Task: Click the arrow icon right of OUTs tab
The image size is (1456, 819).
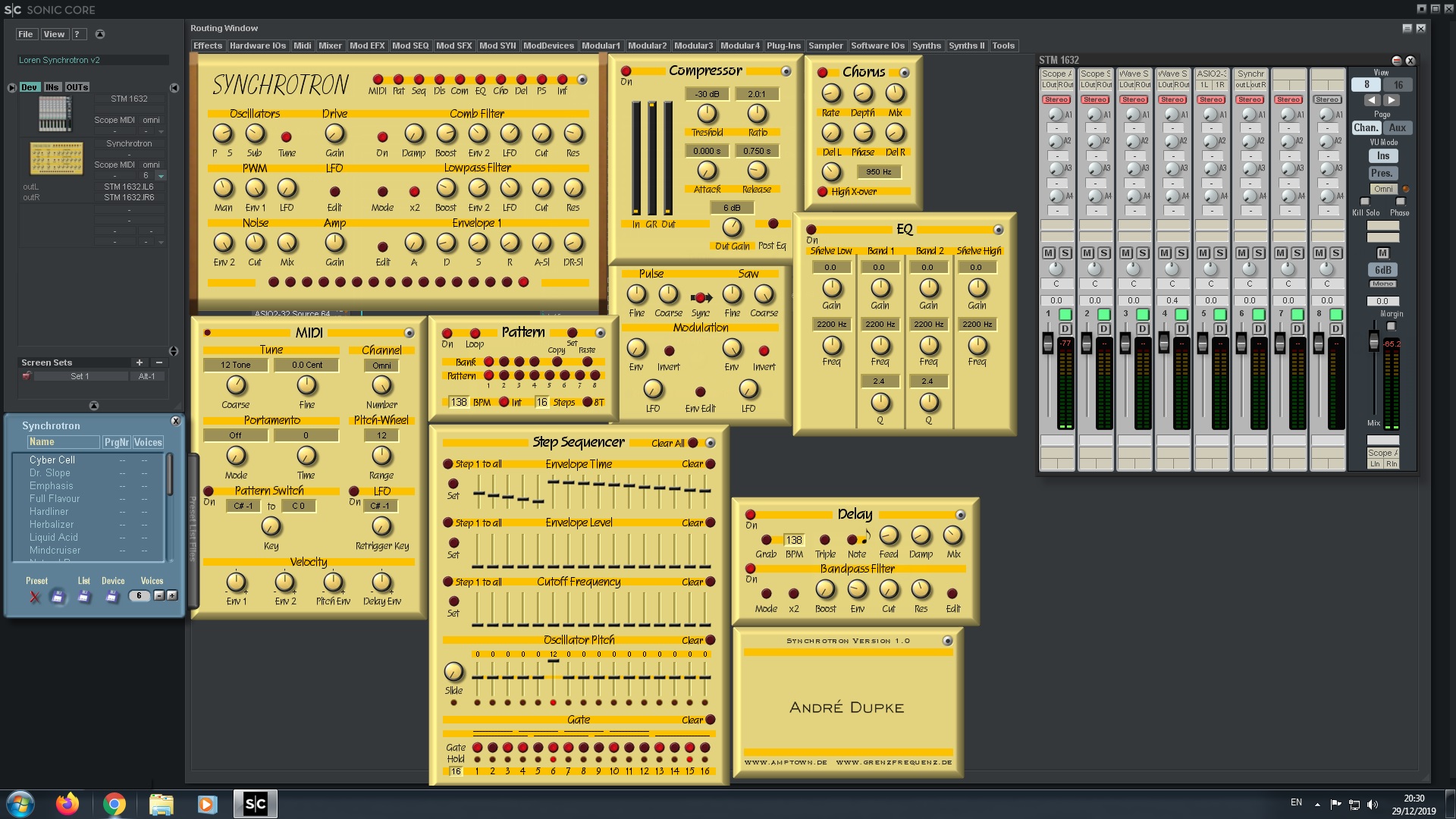Action: point(174,88)
